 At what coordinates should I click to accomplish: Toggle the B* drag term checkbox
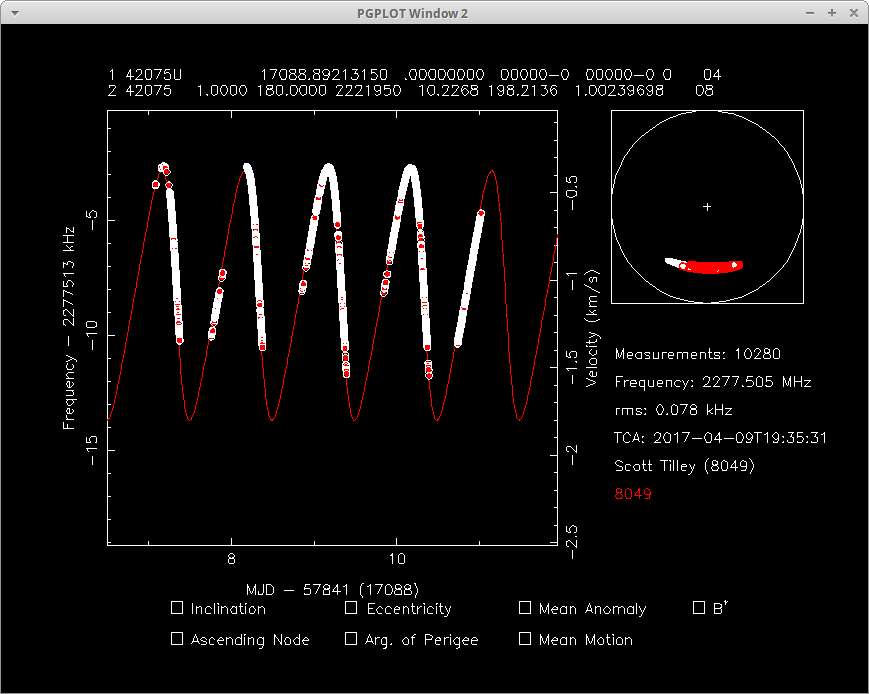(x=699, y=608)
